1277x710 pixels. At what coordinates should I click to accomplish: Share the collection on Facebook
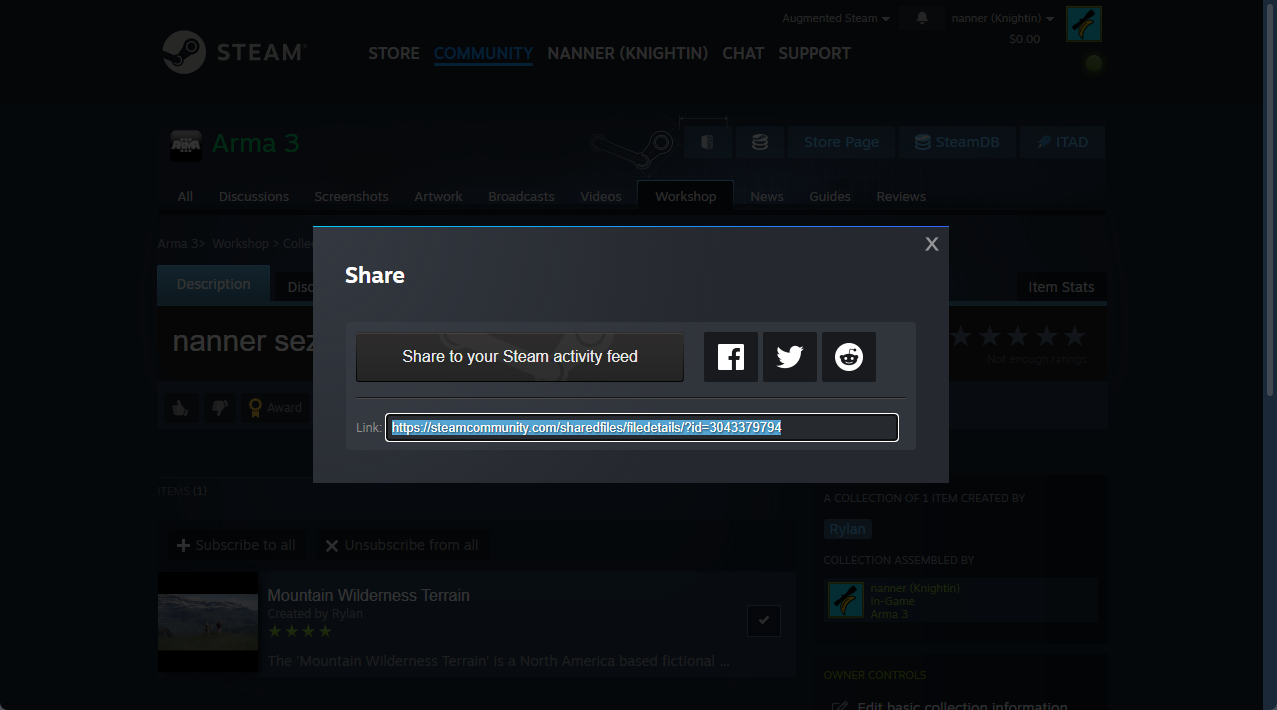tap(731, 357)
